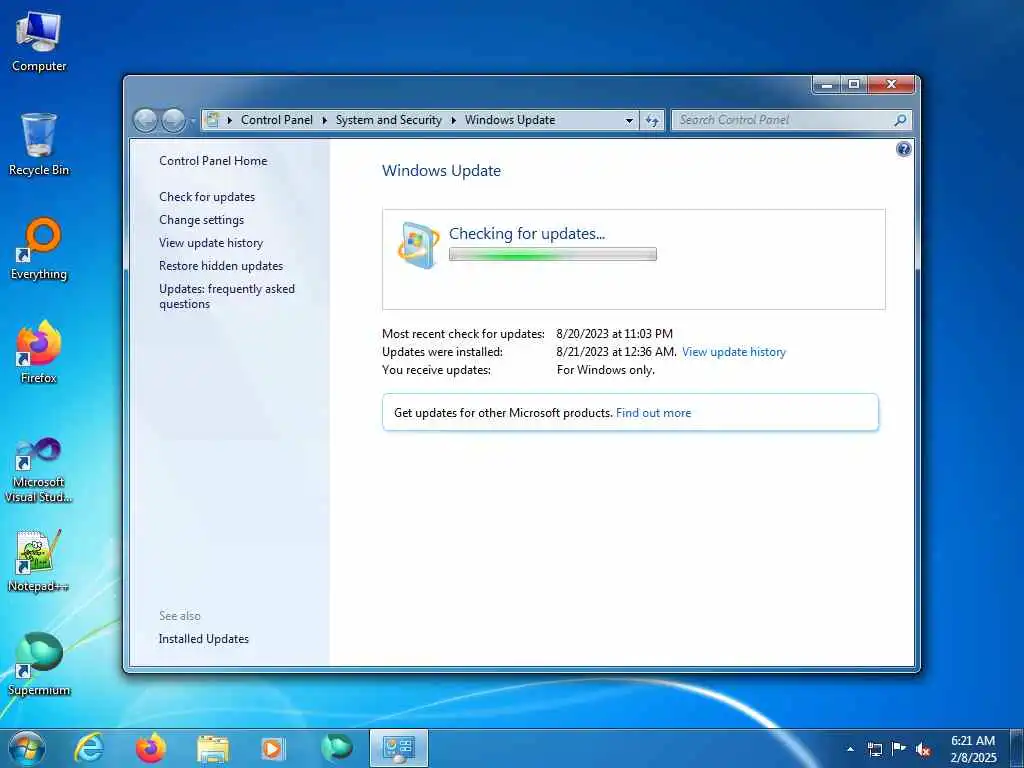Minimize the Windows Update window

pos(827,84)
